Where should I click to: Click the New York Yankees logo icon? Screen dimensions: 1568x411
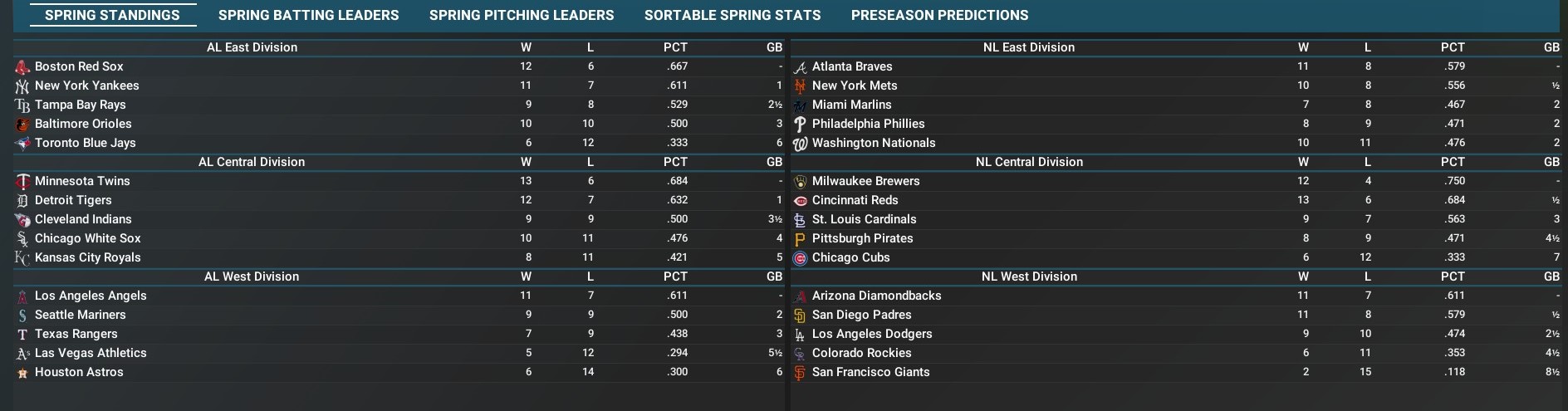click(x=22, y=86)
